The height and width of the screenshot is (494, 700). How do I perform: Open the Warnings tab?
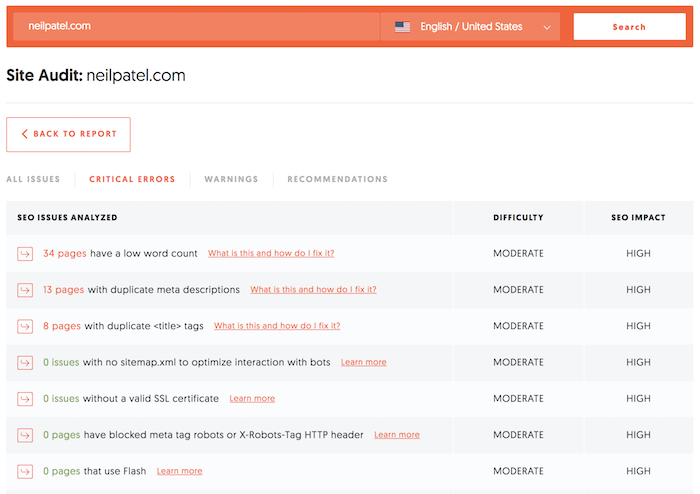[x=231, y=179]
